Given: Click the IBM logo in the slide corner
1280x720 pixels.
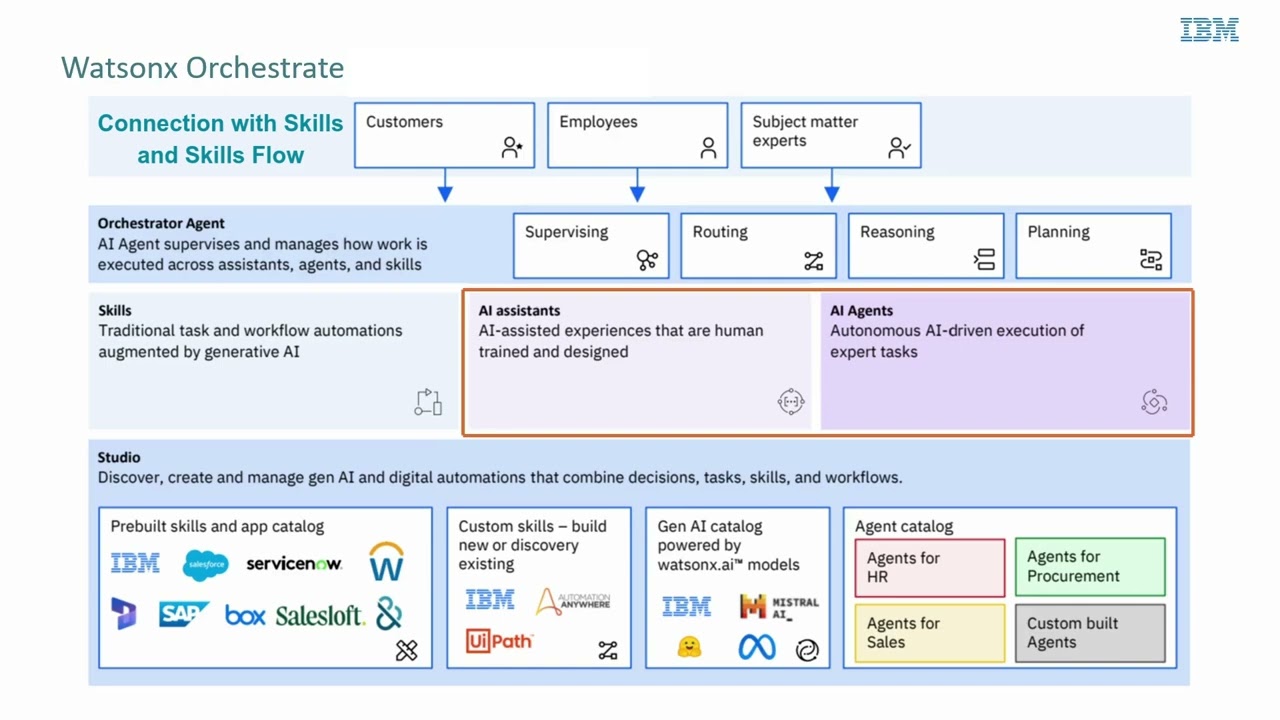Looking at the screenshot, I should pyautogui.click(x=1209, y=30).
